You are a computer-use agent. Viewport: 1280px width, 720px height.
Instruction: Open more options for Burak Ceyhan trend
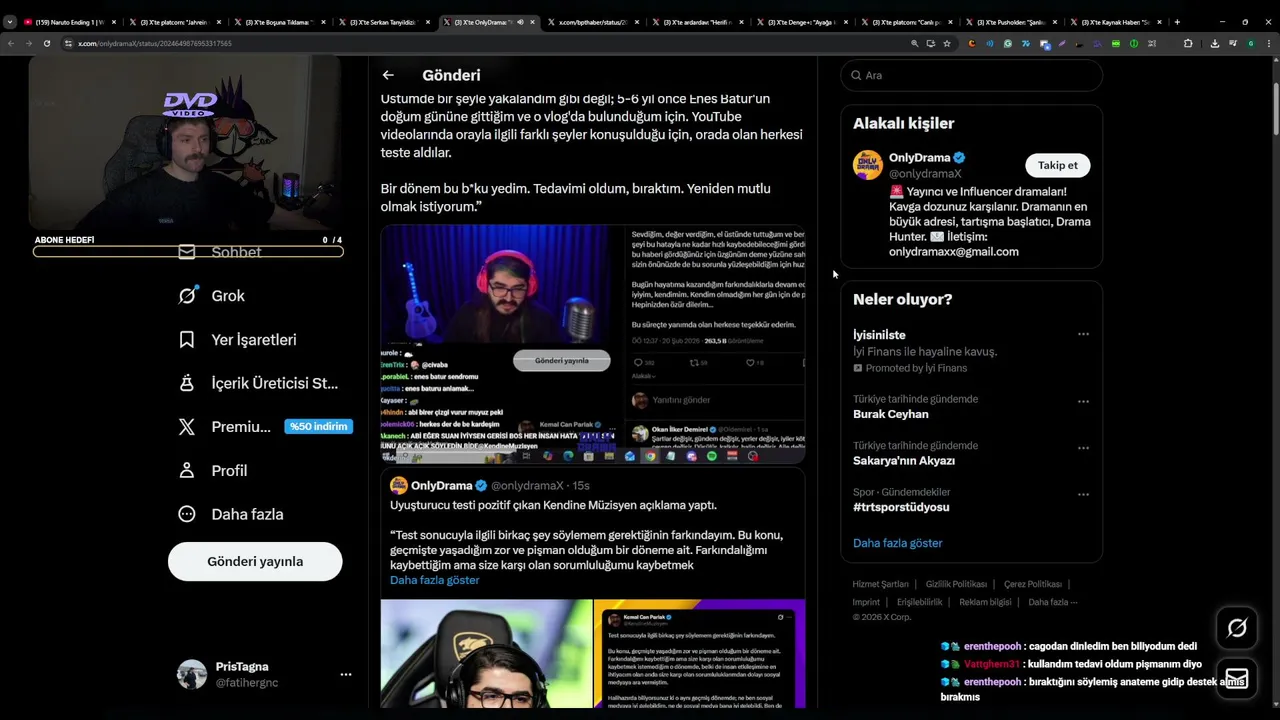click(1083, 402)
